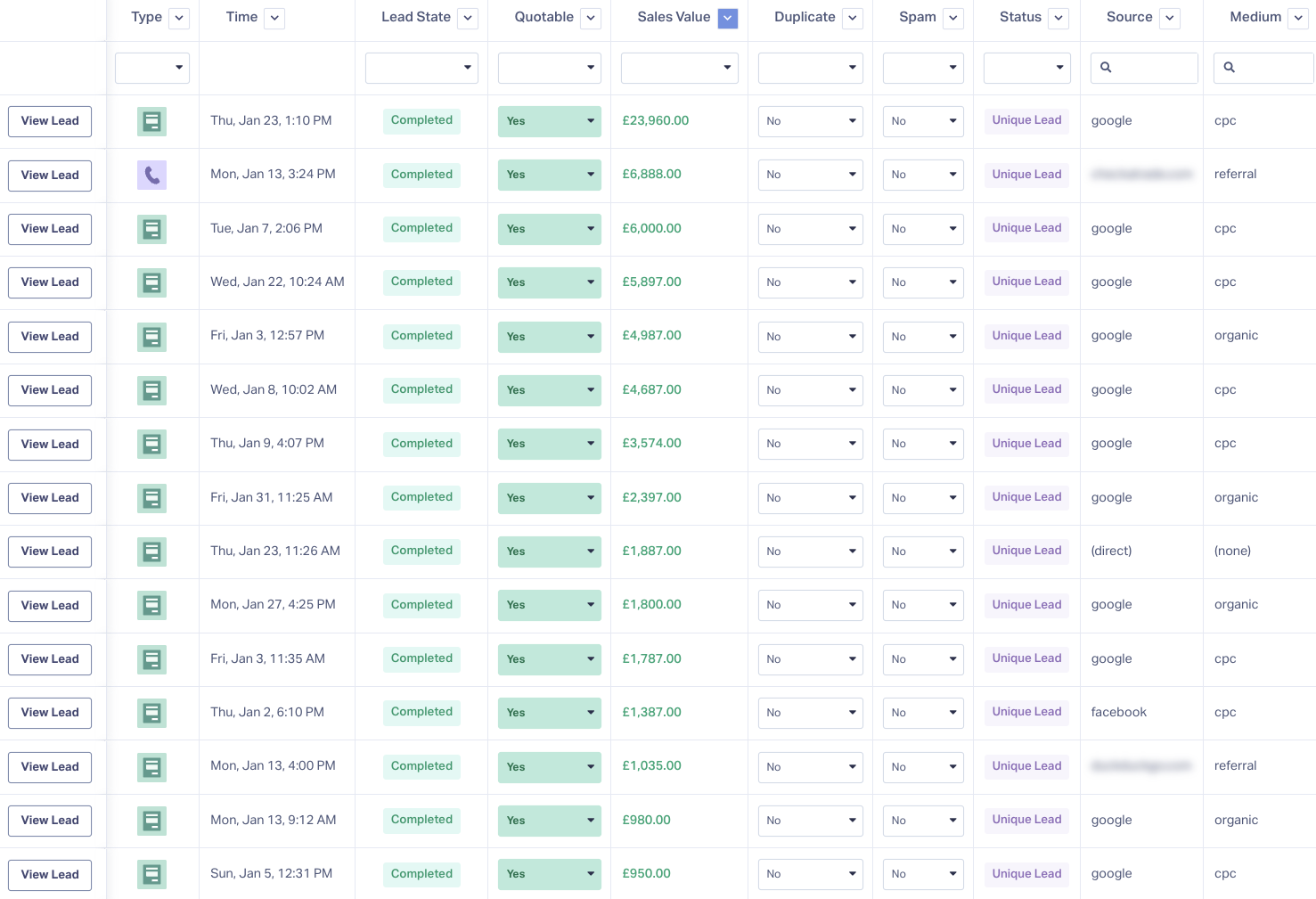Open the Spam filter dropdown
1316x899 pixels.
923,68
